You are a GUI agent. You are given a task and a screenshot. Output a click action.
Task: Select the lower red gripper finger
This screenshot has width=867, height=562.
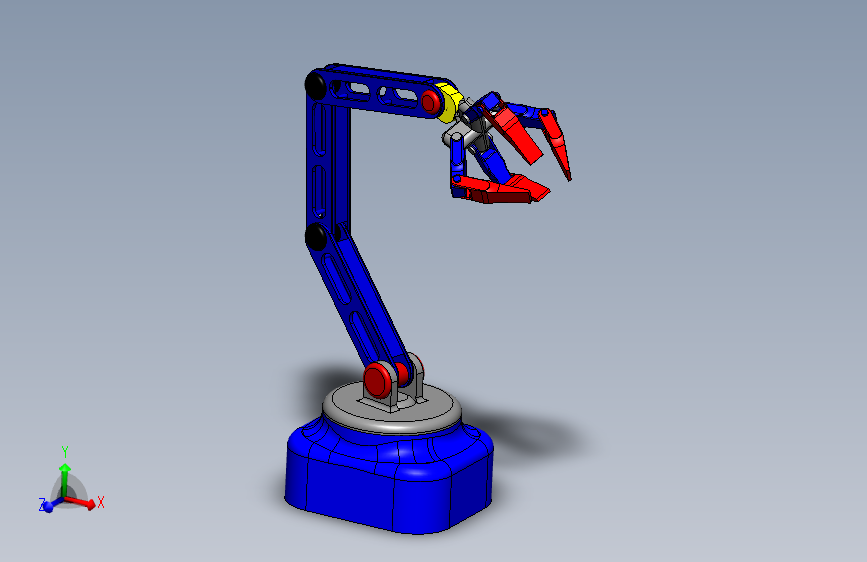click(x=500, y=189)
